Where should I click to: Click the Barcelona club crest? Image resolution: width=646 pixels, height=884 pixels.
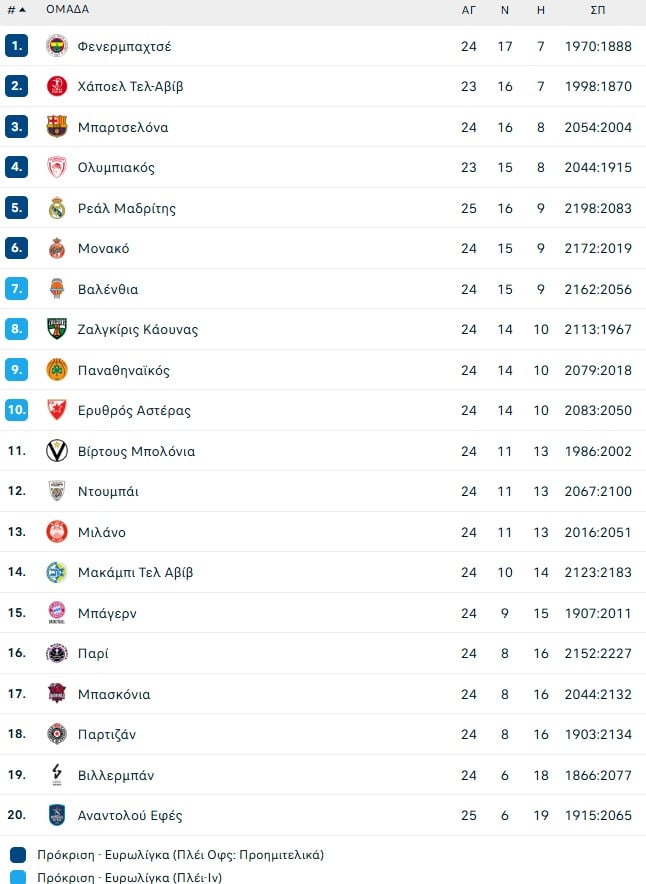(x=57, y=127)
